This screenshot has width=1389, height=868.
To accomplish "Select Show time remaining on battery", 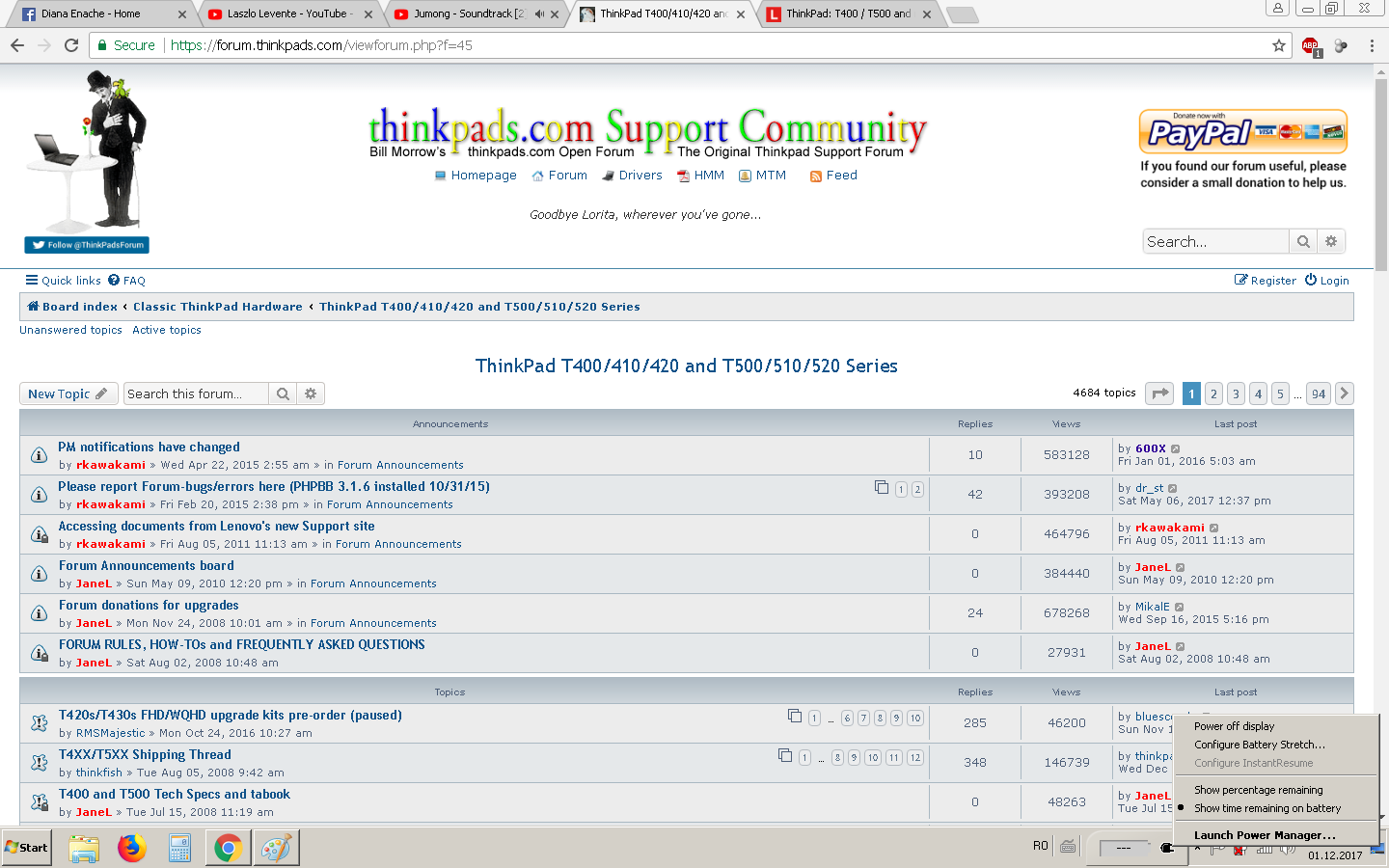I will tap(1267, 808).
